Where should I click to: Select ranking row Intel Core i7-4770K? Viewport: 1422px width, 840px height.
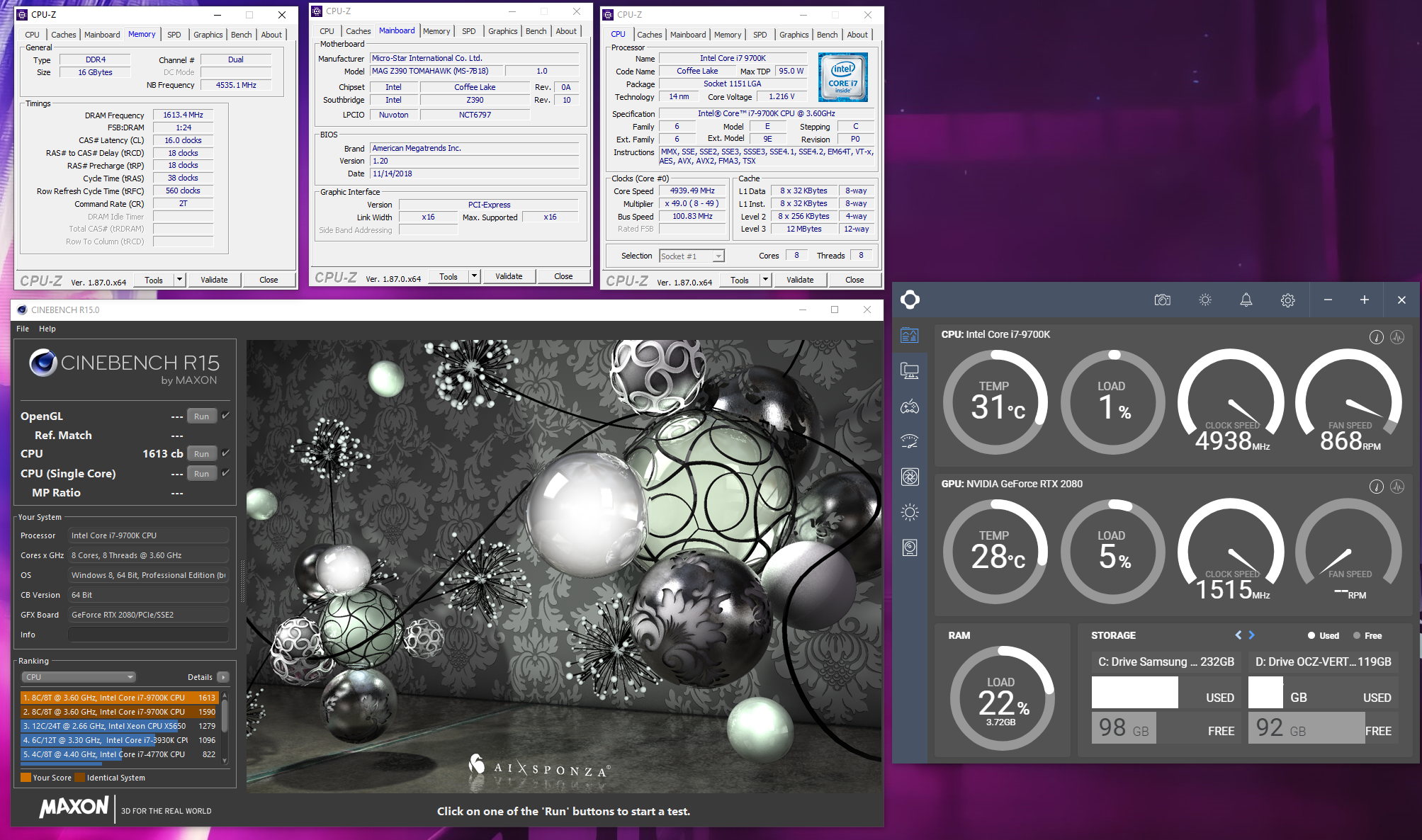119,754
